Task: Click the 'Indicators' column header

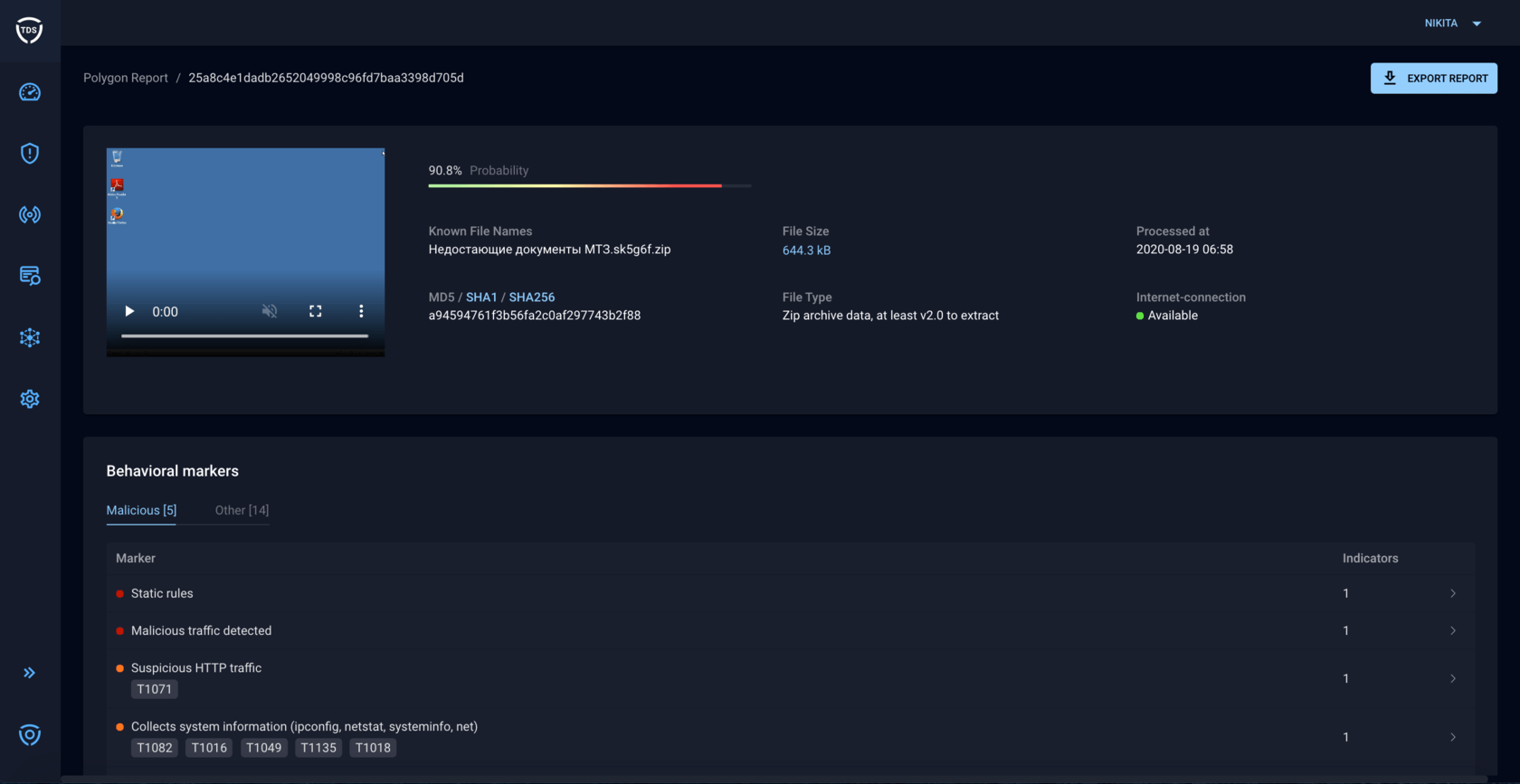Action: (x=1371, y=558)
